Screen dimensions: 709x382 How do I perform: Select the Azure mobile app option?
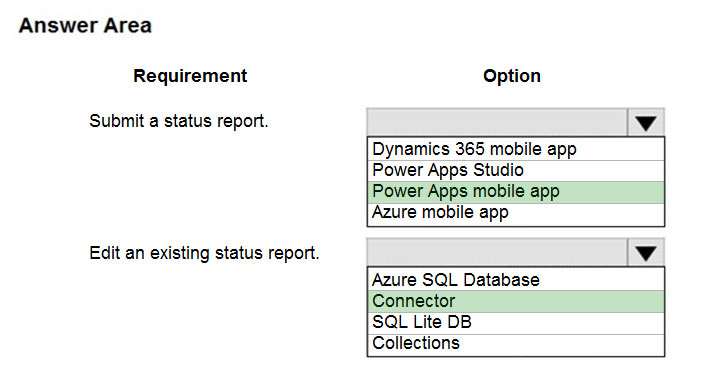click(x=515, y=214)
